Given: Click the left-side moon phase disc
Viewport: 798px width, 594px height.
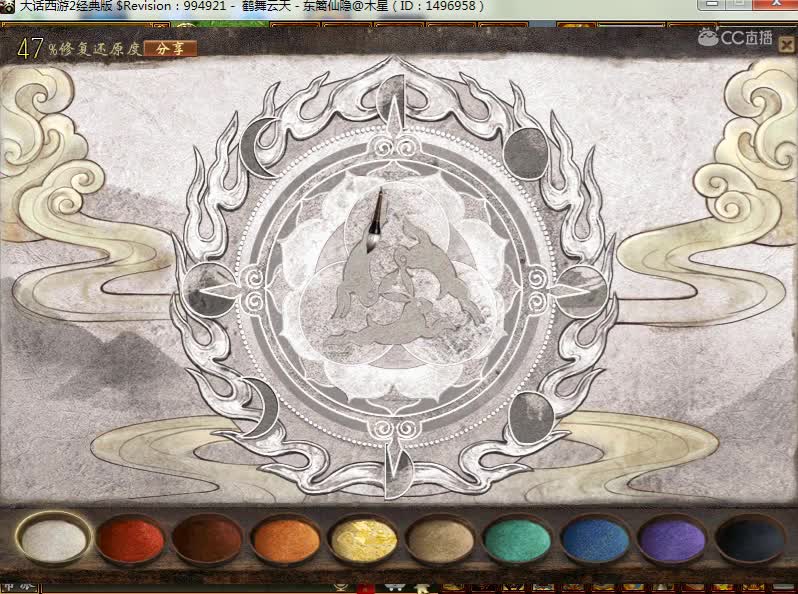Looking at the screenshot, I should 209,290.
